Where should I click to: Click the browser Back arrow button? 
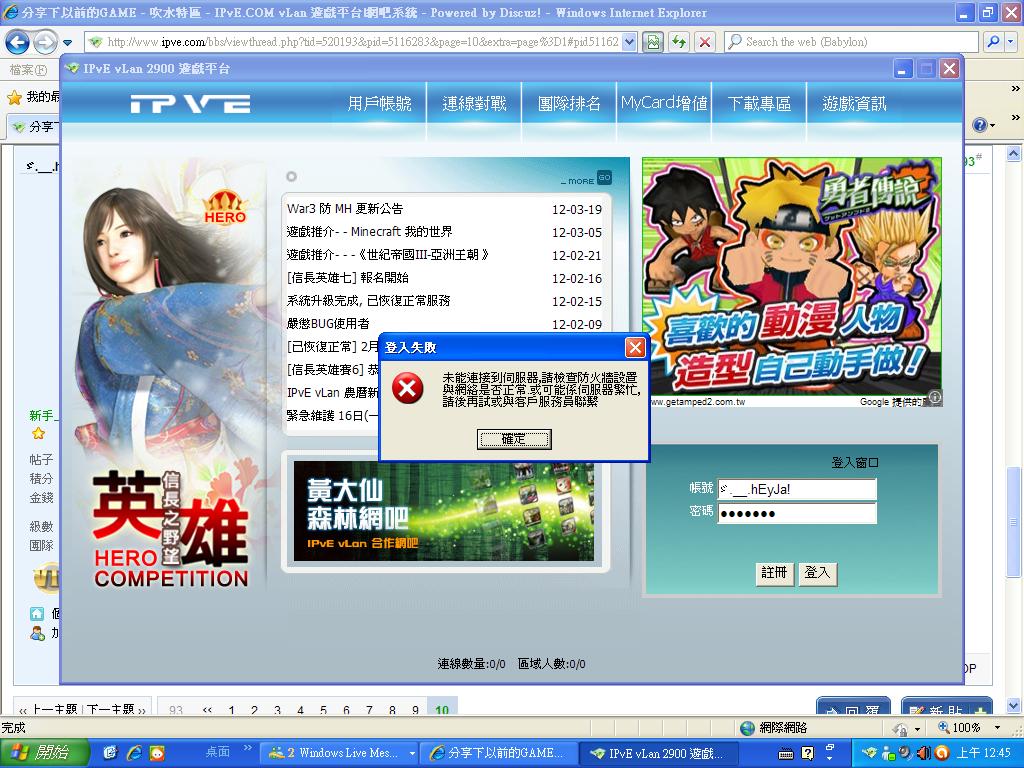coord(17,42)
